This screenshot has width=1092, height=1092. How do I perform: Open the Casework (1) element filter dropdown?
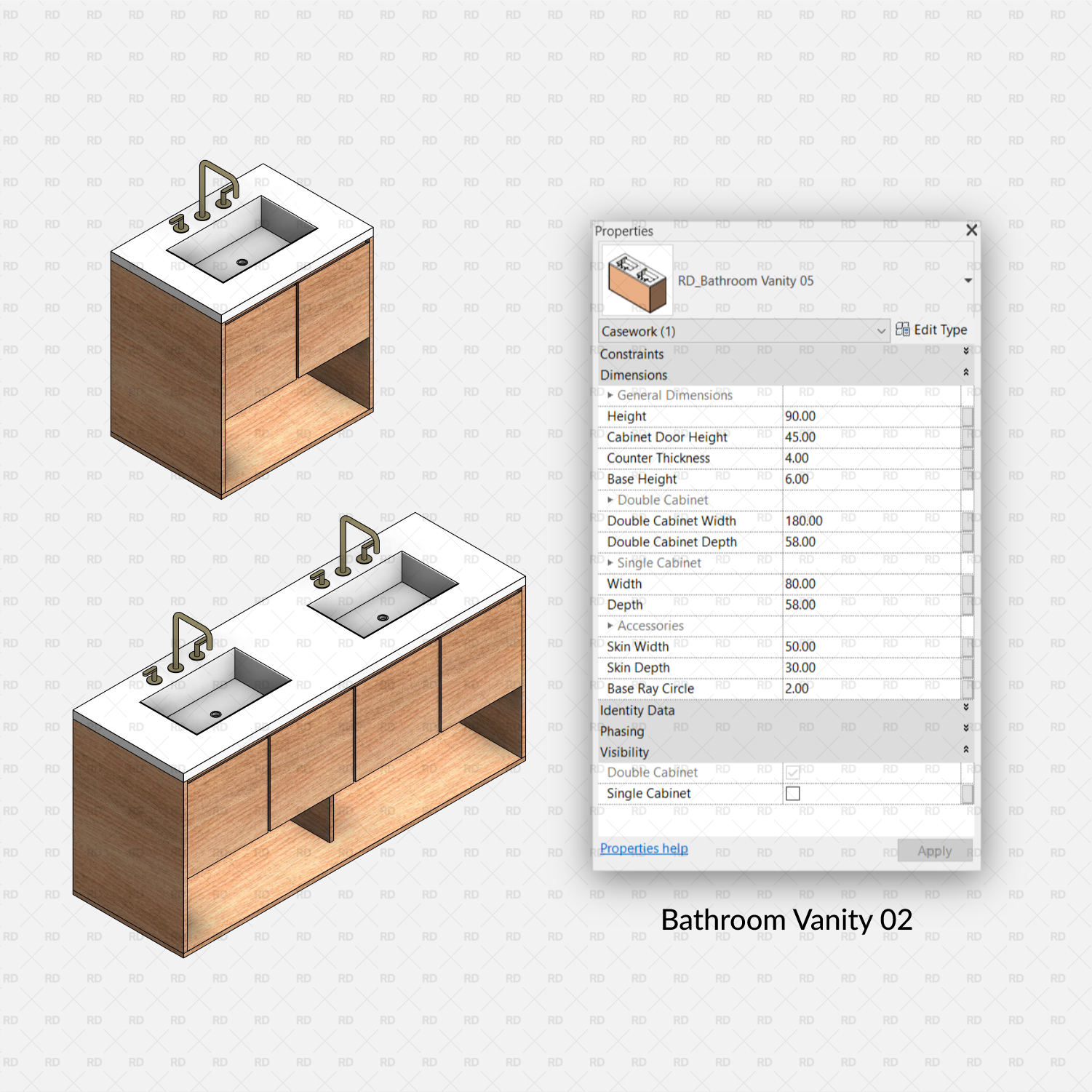pos(881,330)
